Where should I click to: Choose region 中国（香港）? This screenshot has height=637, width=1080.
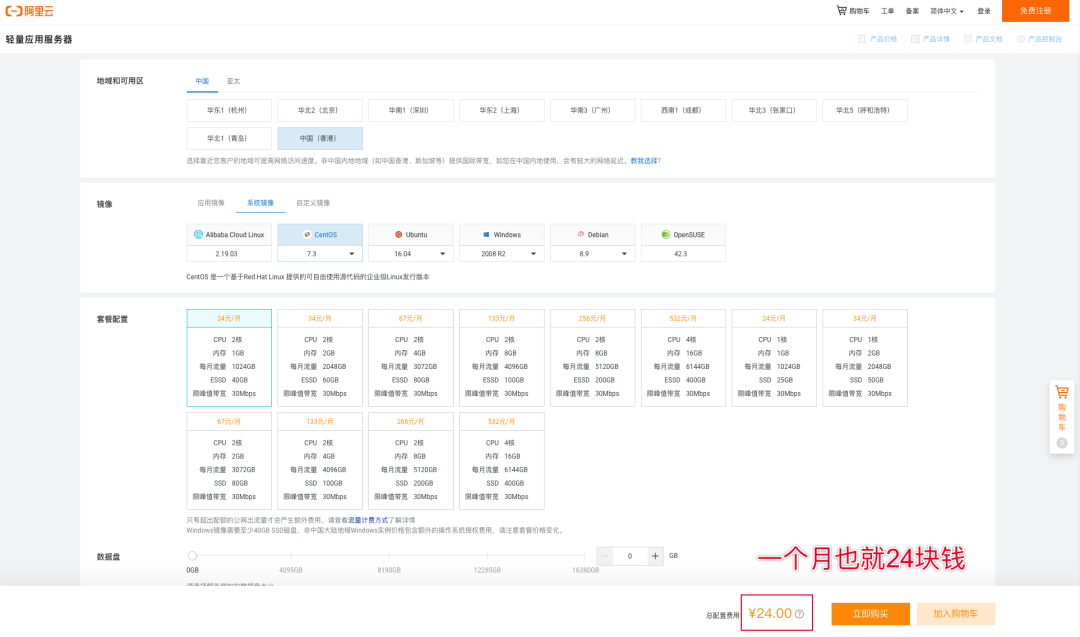[x=320, y=138]
